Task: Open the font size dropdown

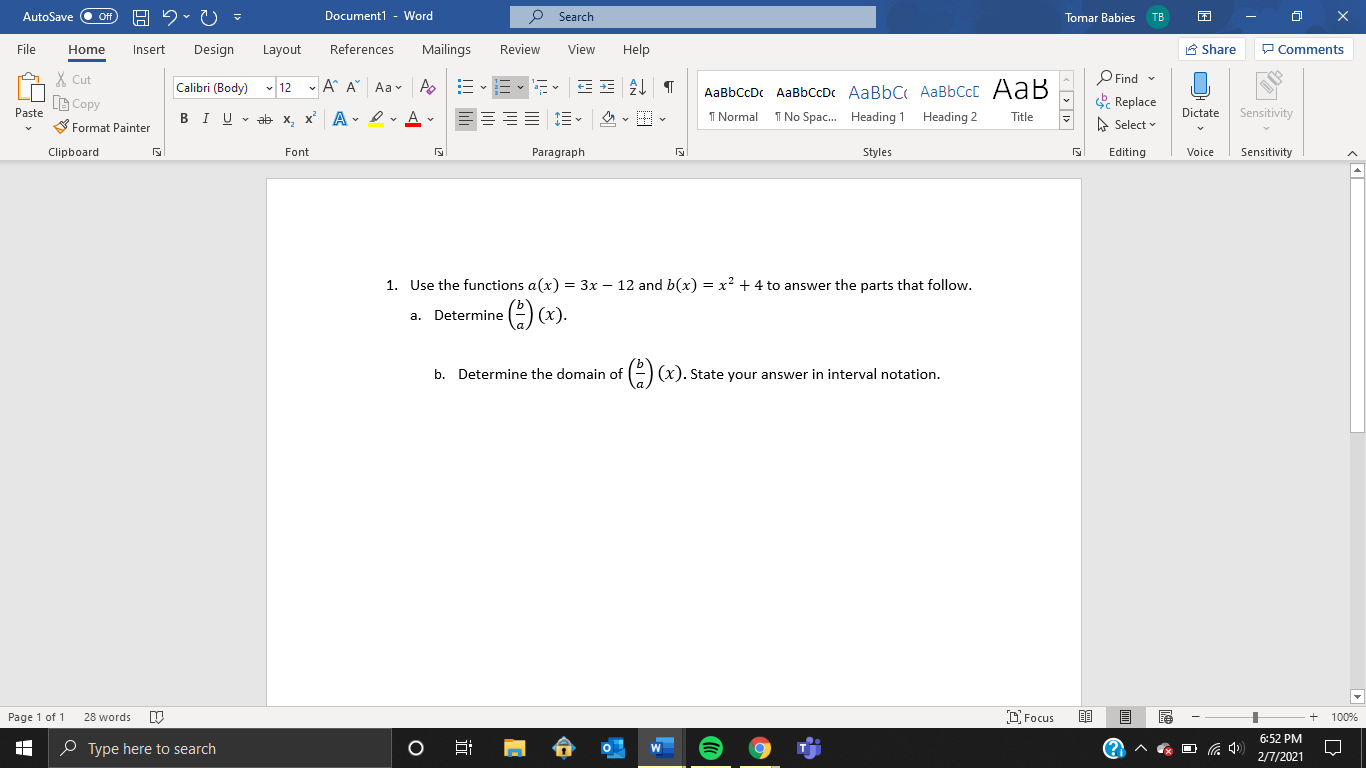Action: click(x=312, y=88)
